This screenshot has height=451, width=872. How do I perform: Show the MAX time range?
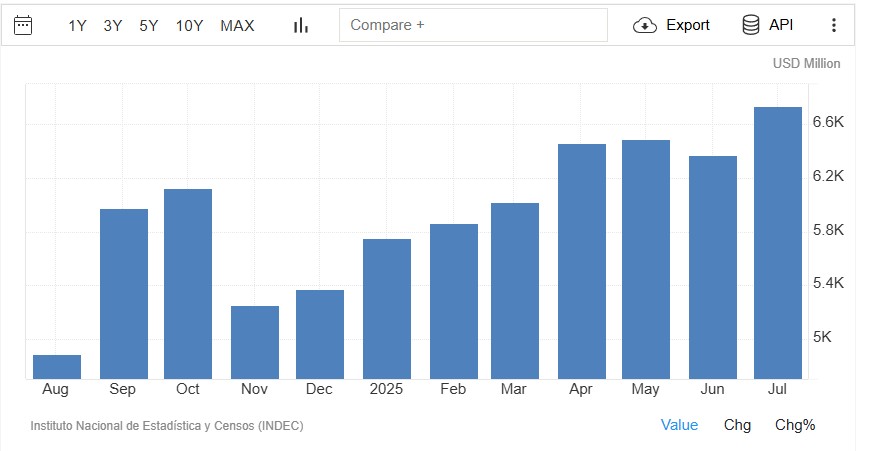(x=237, y=25)
